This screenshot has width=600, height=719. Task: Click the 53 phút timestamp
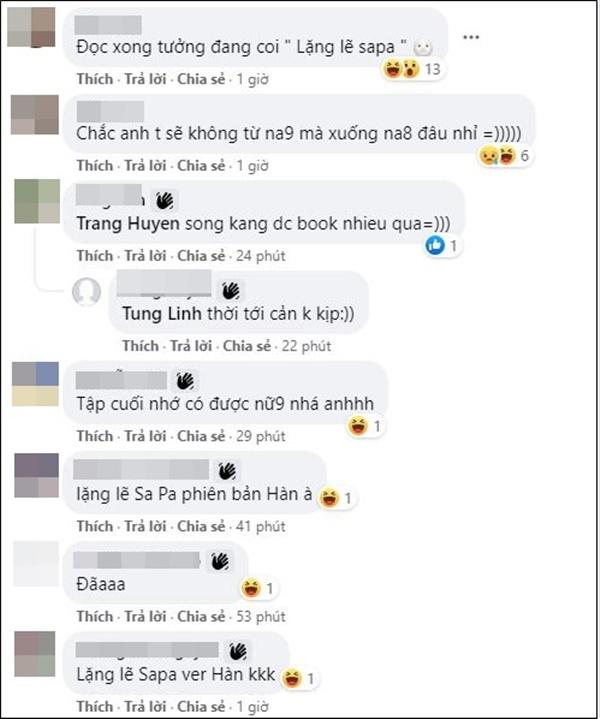(261, 617)
